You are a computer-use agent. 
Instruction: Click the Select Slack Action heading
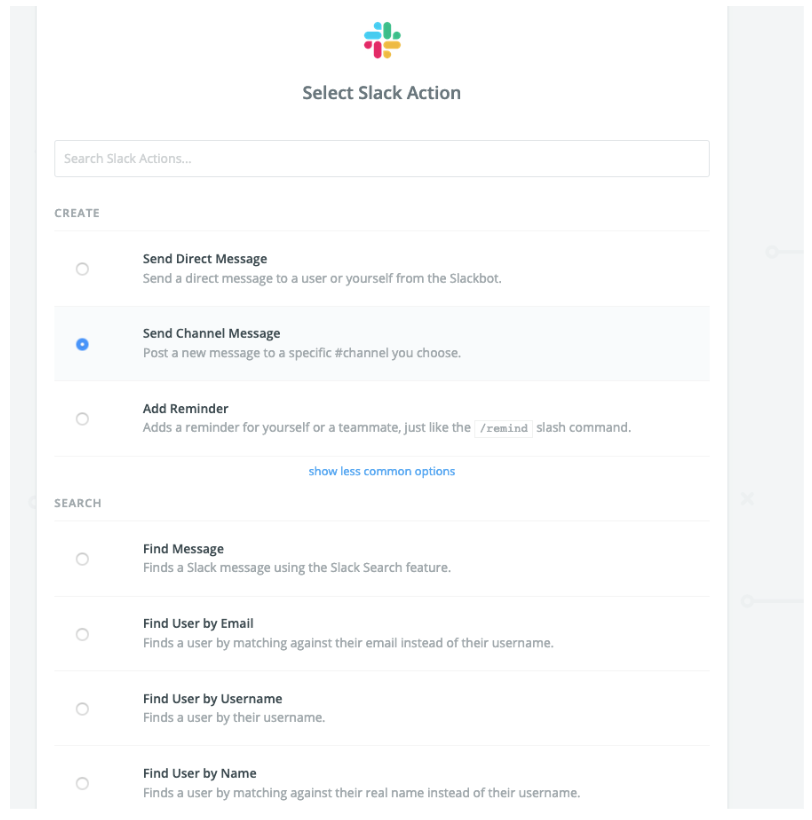pos(382,93)
